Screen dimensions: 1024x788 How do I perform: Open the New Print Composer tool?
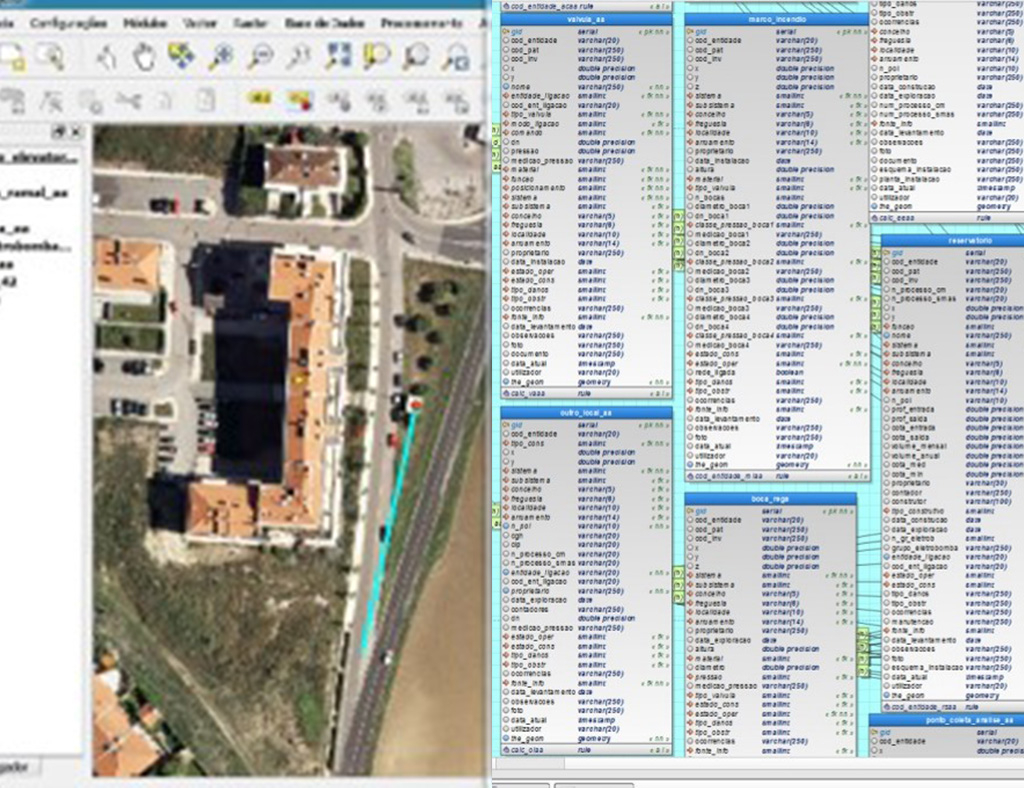(x=12, y=56)
